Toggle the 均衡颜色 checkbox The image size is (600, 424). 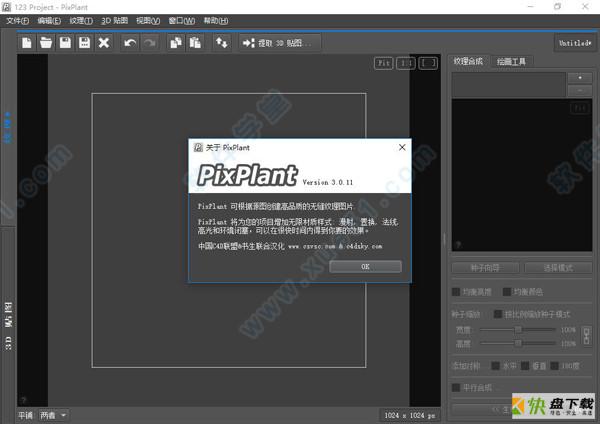click(507, 292)
